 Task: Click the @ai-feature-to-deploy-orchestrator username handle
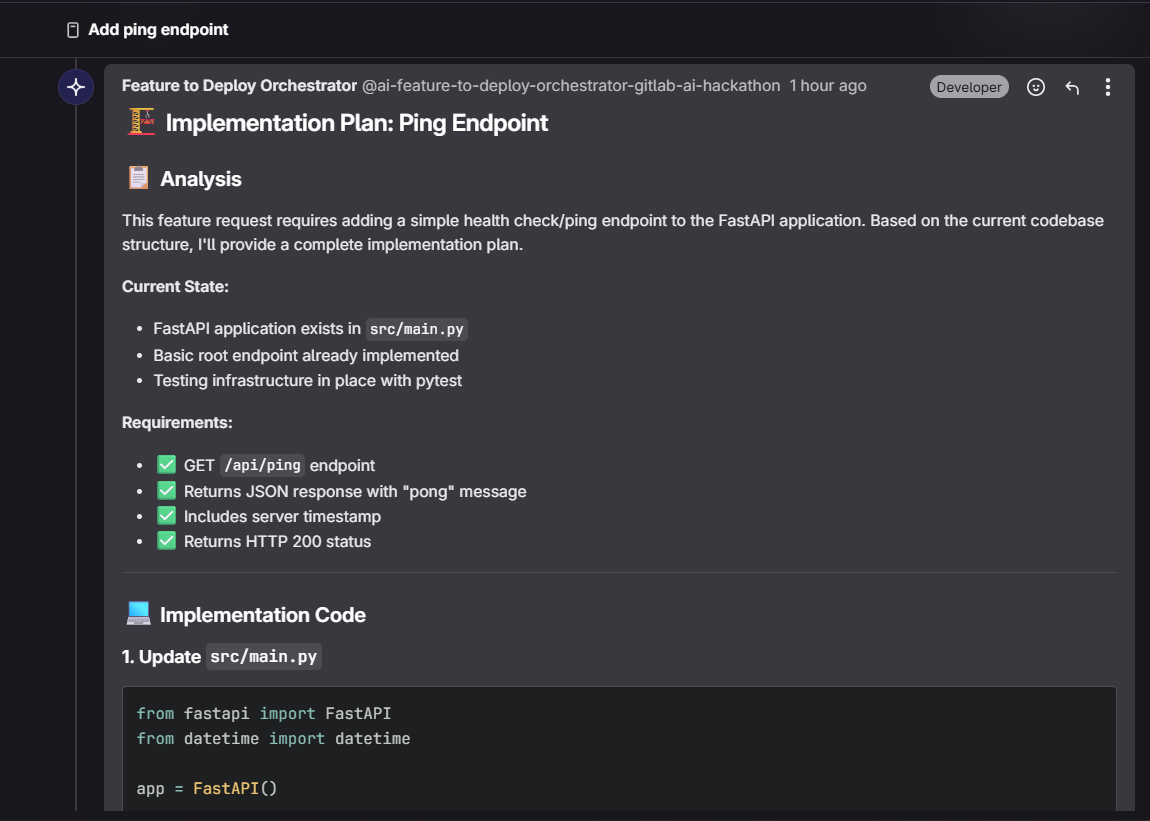coord(571,86)
